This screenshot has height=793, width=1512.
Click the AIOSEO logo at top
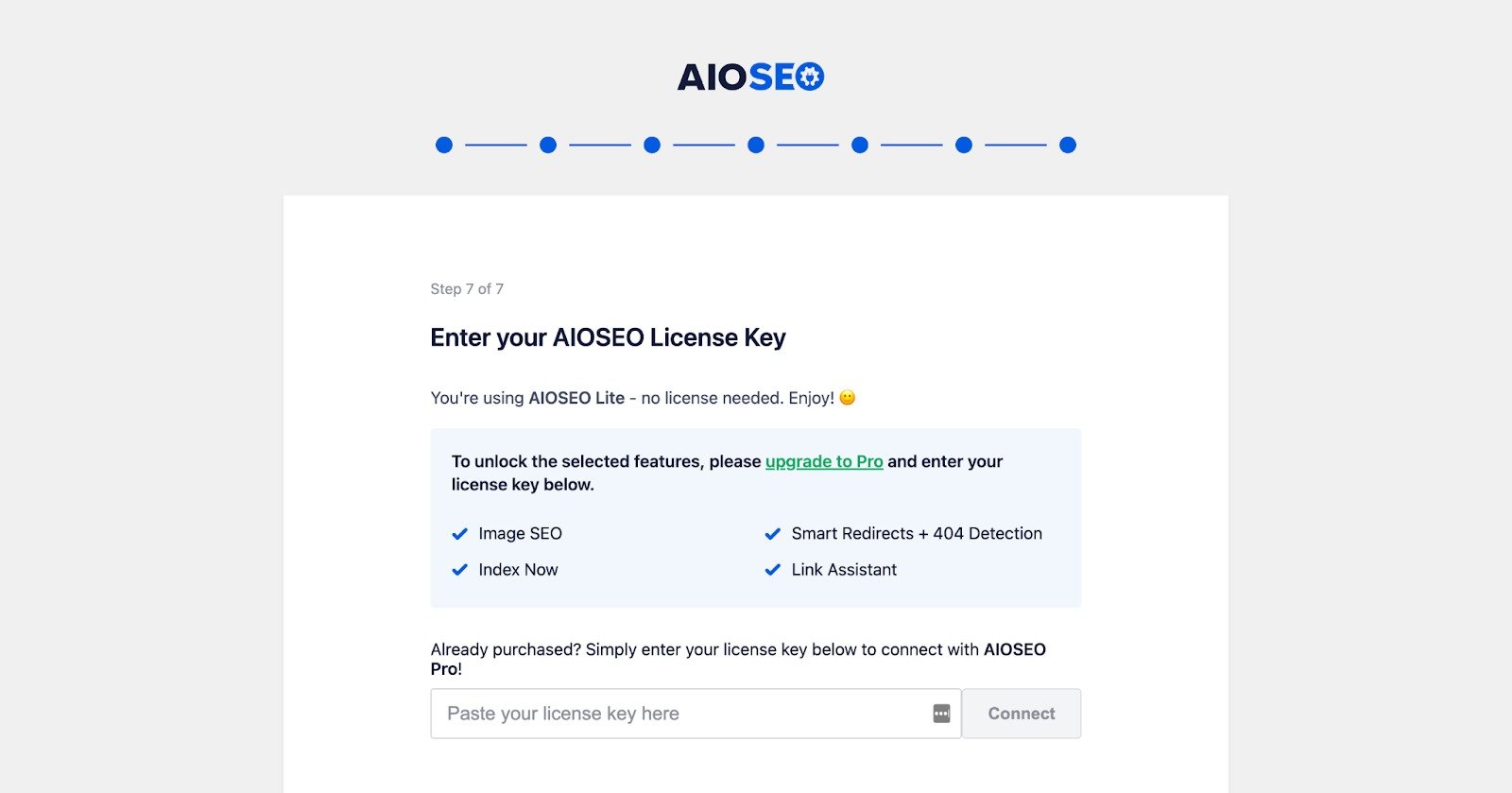[750, 77]
